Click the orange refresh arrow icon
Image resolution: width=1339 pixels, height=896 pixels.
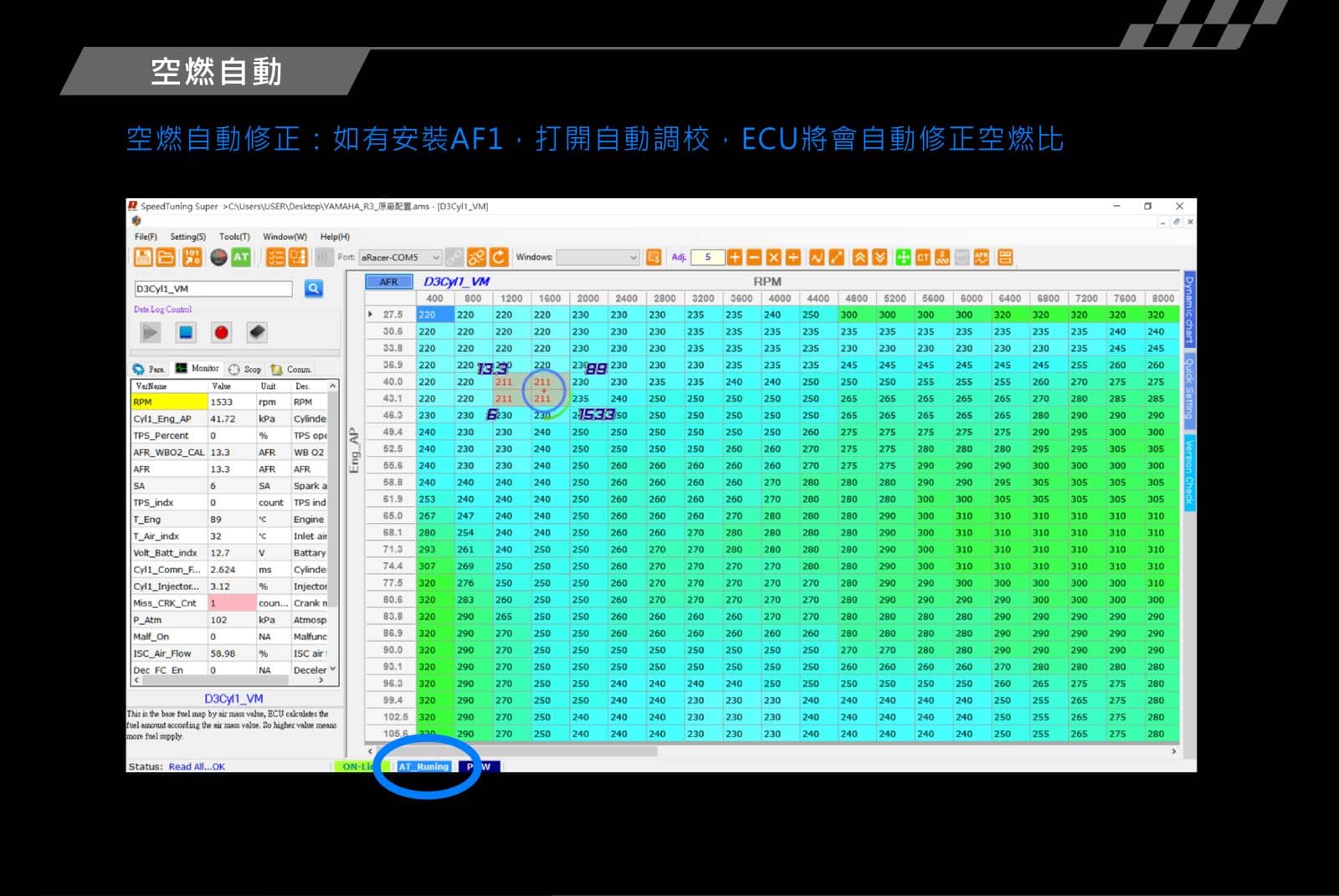point(499,258)
